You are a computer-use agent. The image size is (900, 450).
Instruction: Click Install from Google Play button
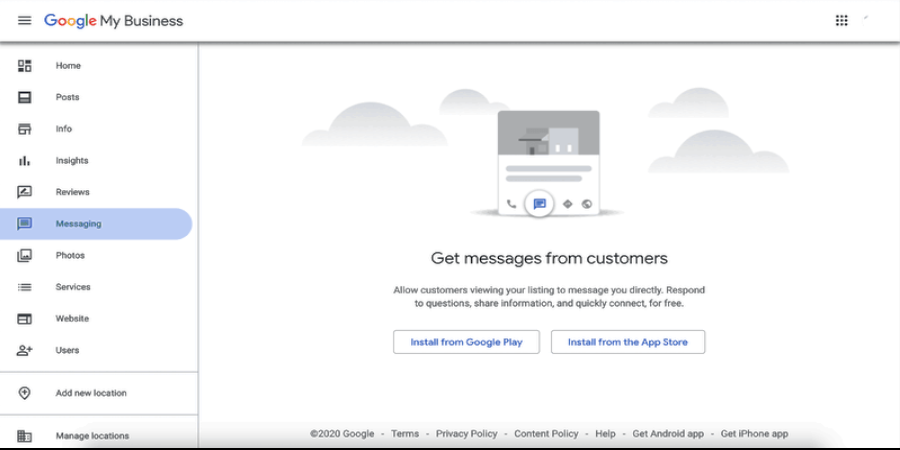[x=466, y=342]
